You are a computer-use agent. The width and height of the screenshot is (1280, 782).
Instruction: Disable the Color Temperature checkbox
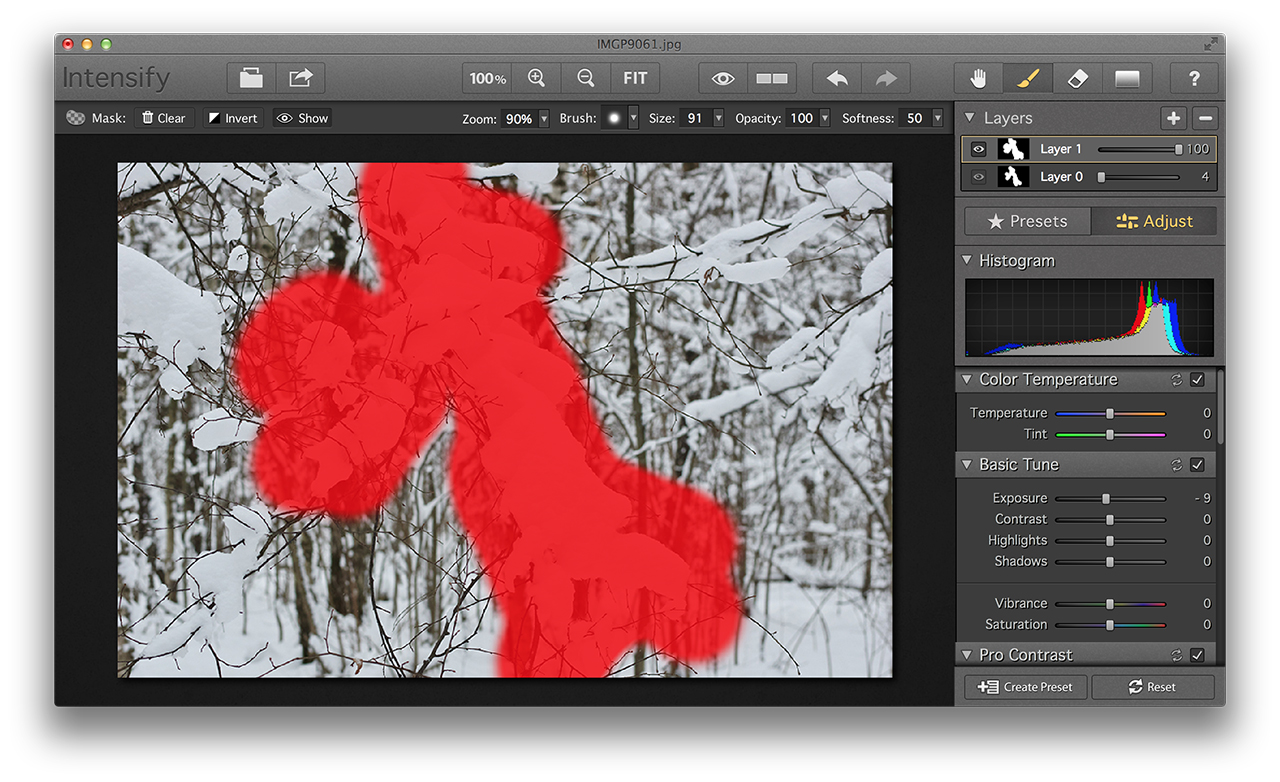coord(1198,380)
